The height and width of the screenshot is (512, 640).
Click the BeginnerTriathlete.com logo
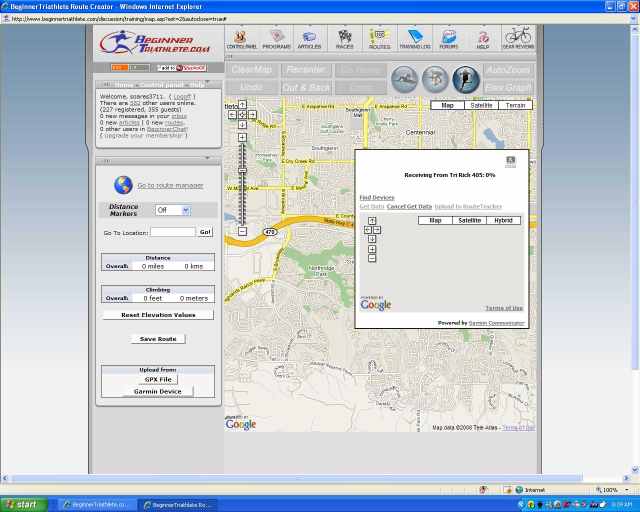[155, 43]
